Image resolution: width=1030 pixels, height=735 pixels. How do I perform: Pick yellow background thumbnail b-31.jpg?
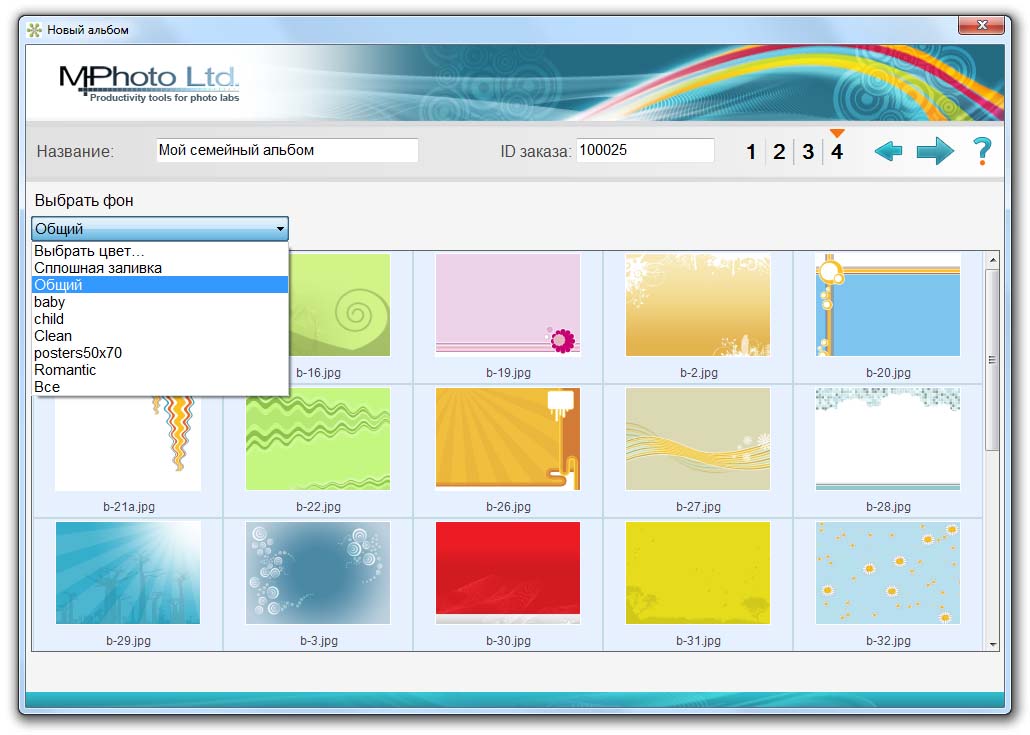point(698,573)
